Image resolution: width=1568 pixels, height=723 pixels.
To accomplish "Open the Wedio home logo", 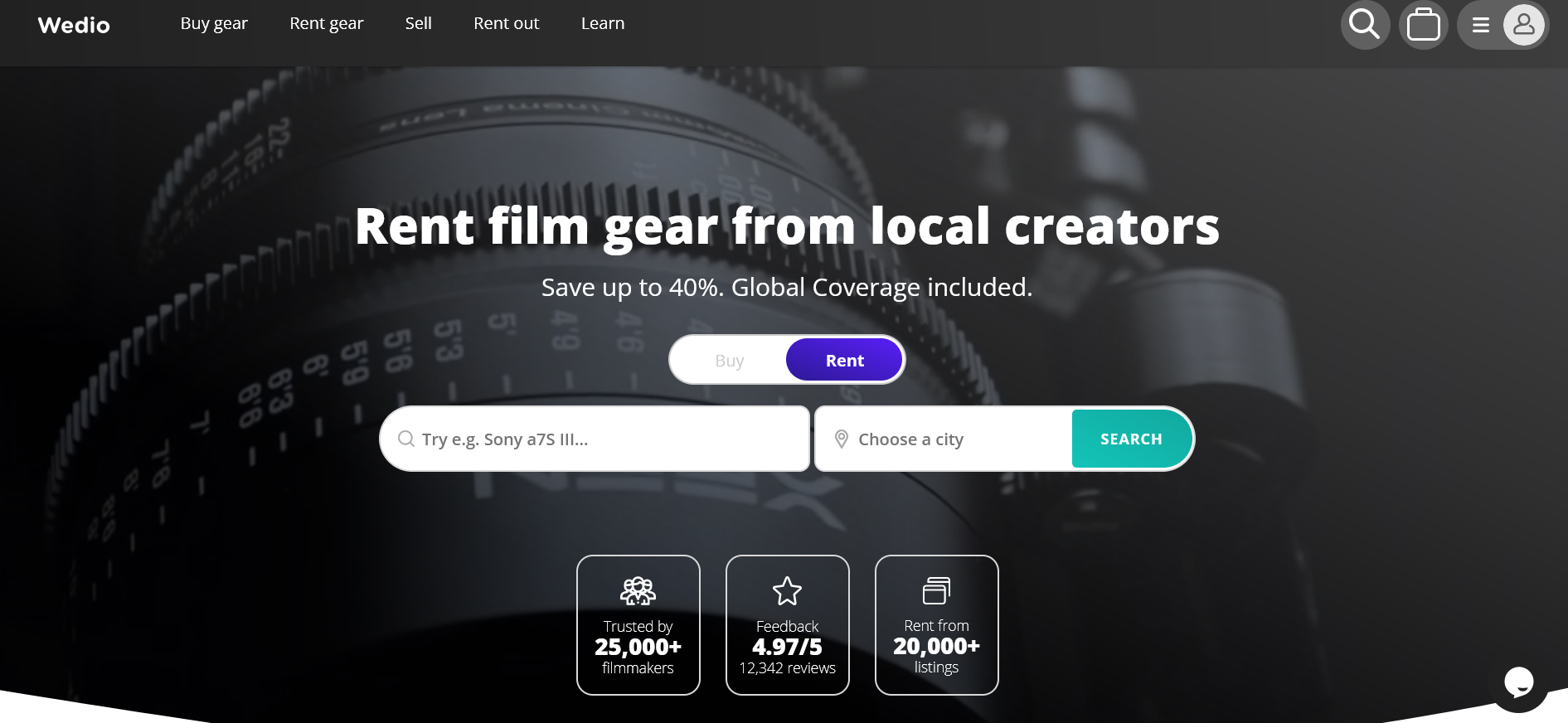I will click(74, 25).
